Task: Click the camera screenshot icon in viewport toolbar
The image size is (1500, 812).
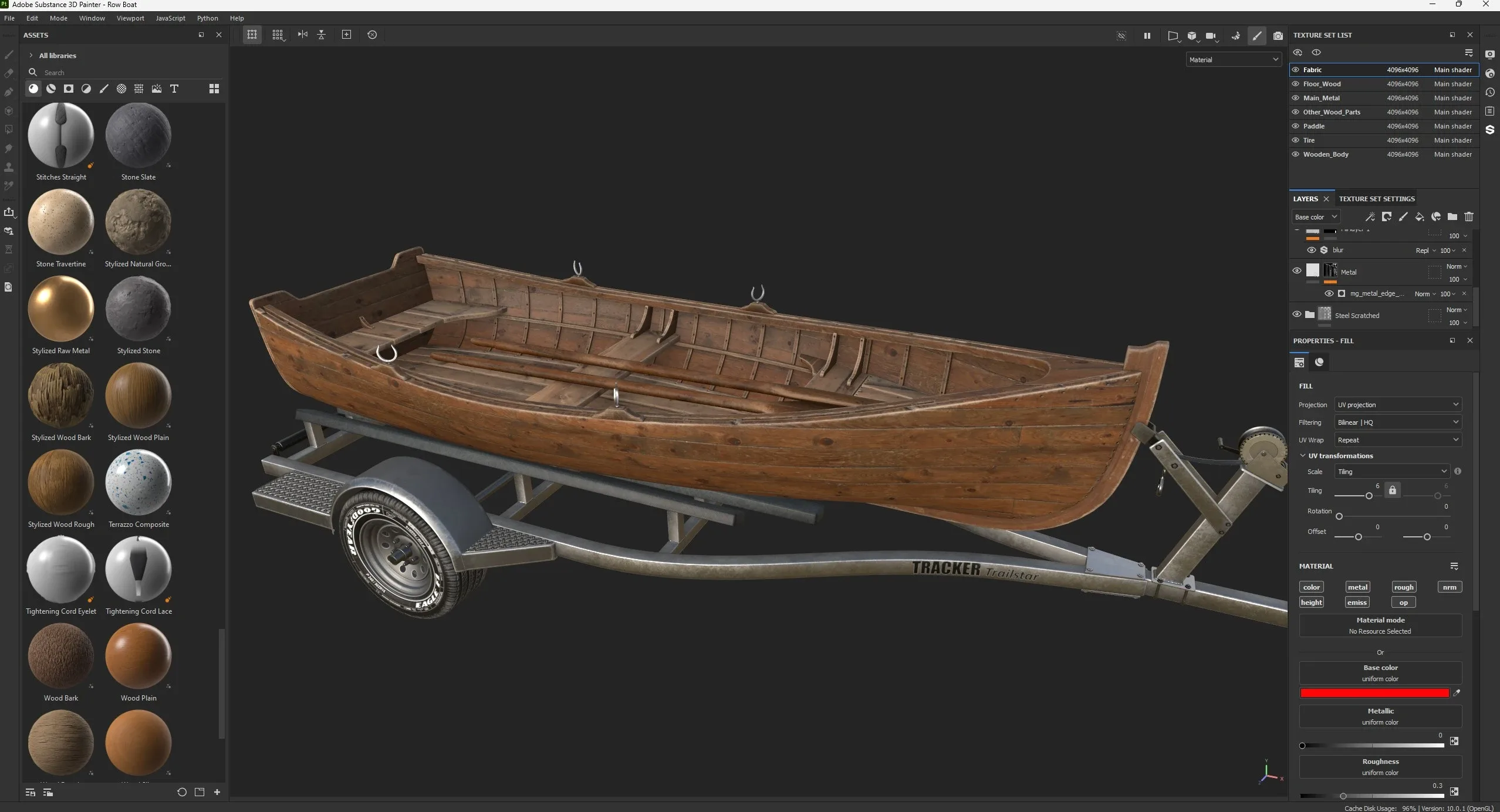Action: coord(1278,35)
